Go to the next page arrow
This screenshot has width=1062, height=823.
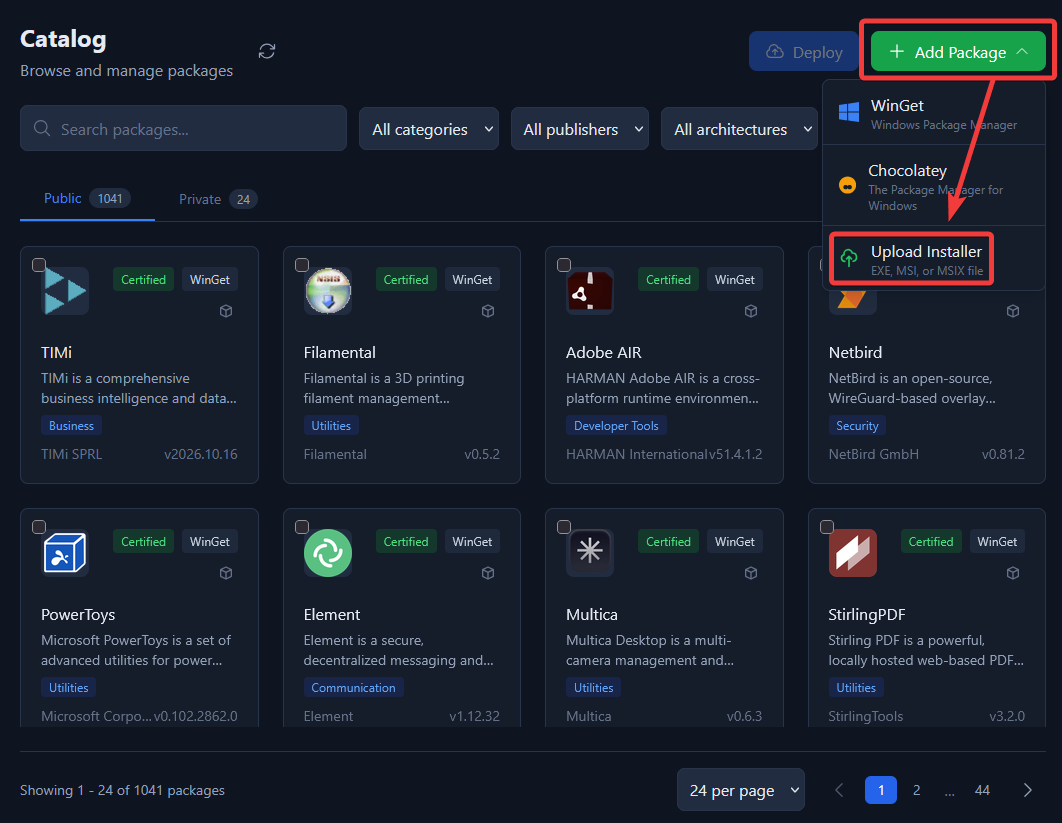click(1027, 790)
